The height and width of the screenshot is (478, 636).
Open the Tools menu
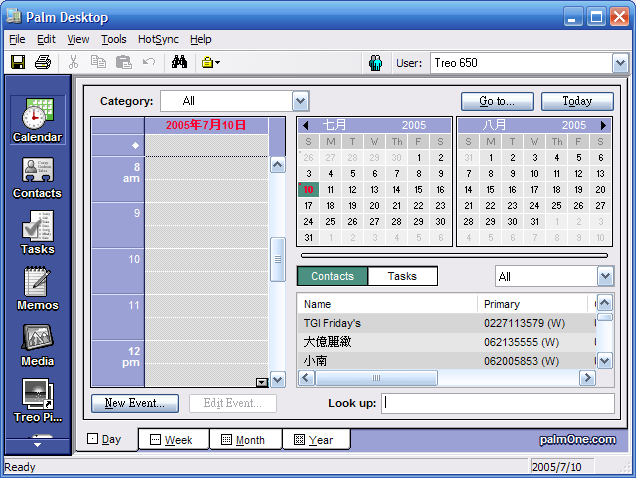[114, 39]
